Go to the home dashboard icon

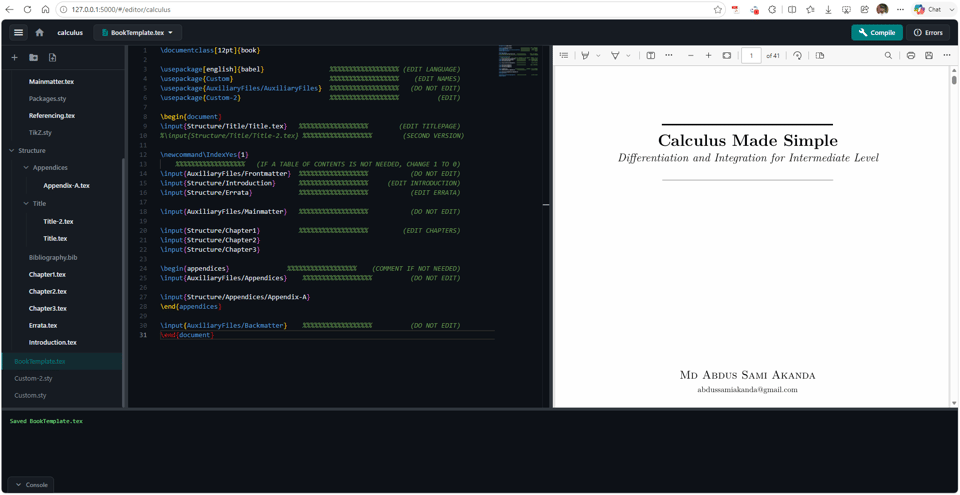(x=40, y=32)
